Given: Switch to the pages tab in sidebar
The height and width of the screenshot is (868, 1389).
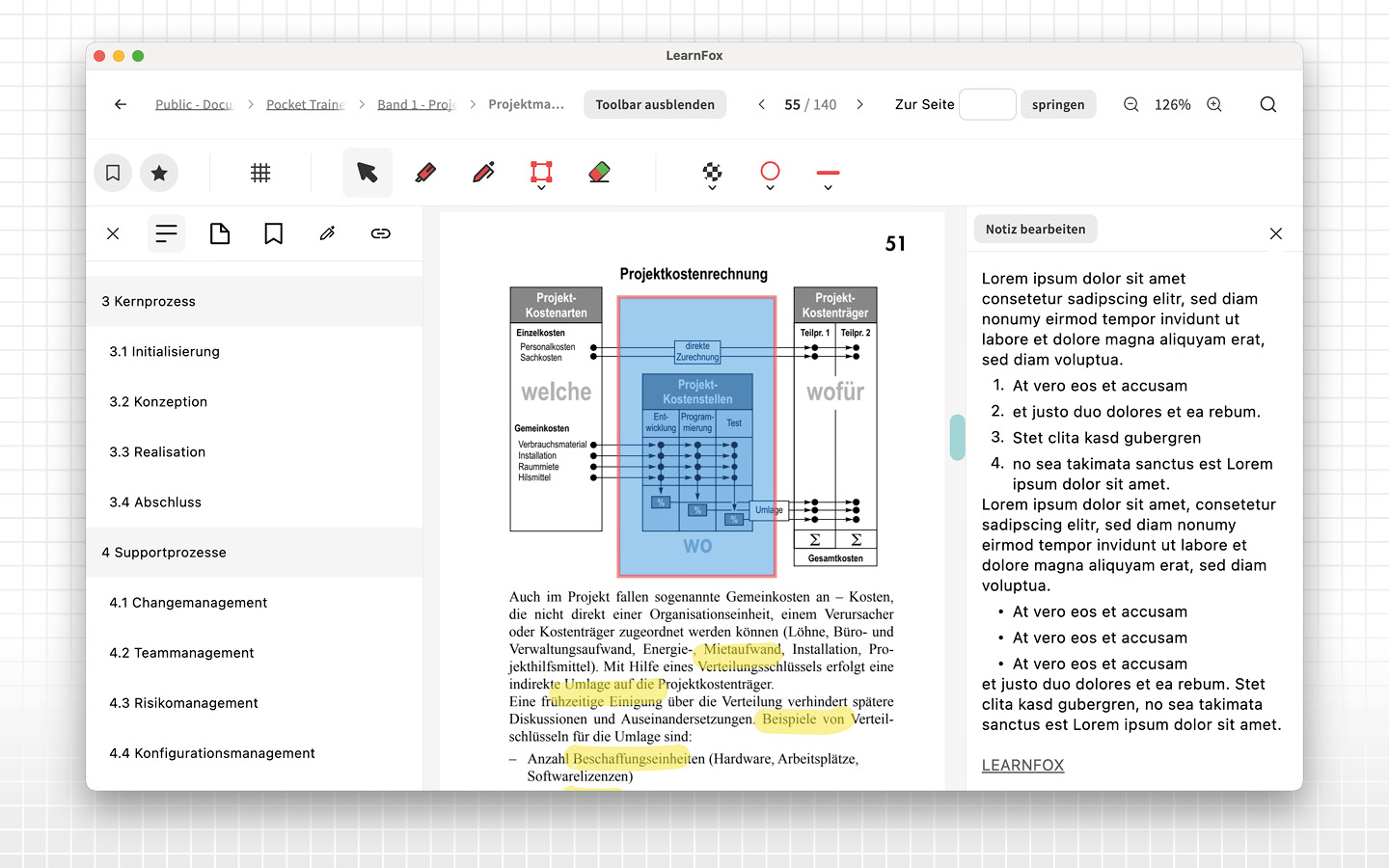Looking at the screenshot, I should pos(220,233).
